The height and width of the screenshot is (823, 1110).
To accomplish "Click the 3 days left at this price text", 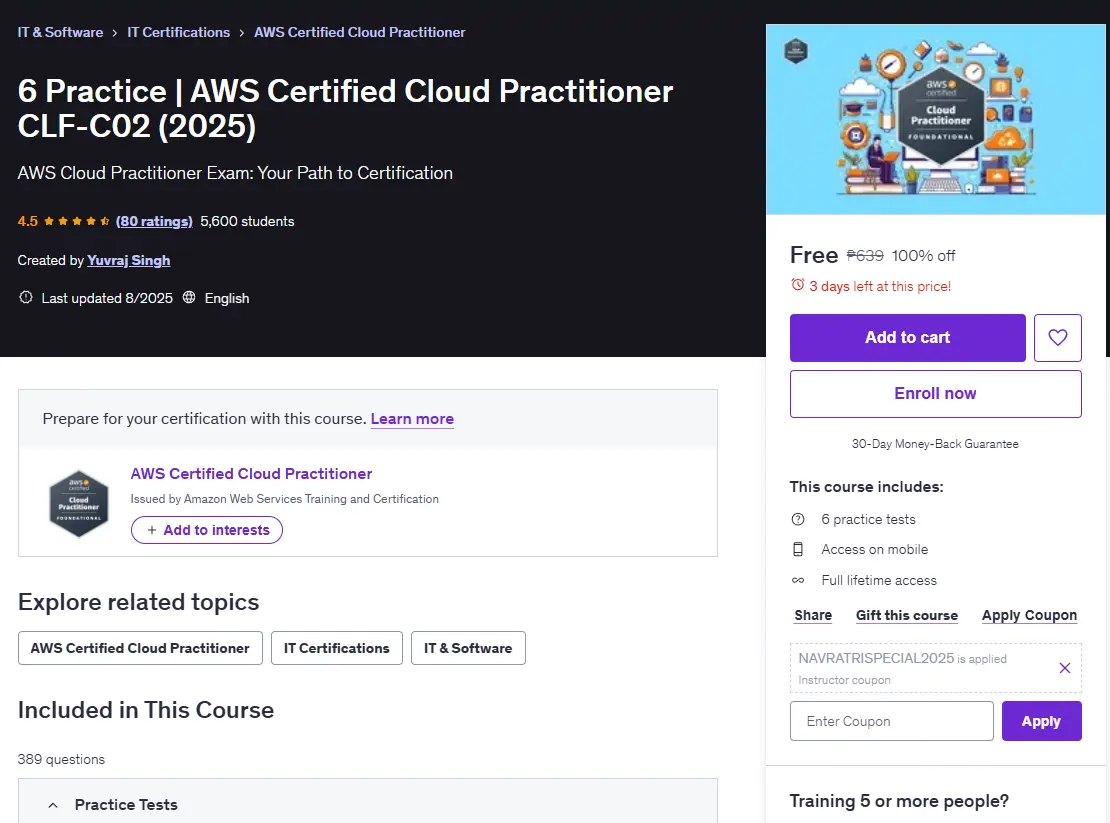I will pos(880,287).
